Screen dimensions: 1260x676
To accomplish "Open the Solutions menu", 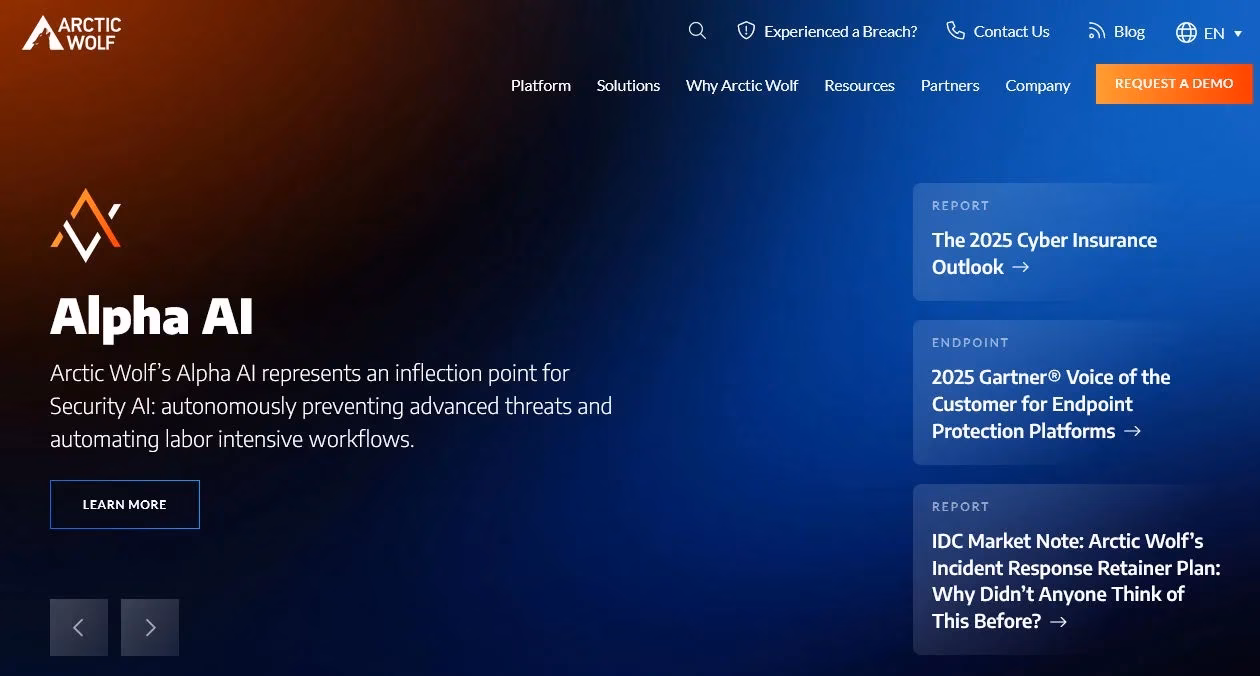I will 628,85.
